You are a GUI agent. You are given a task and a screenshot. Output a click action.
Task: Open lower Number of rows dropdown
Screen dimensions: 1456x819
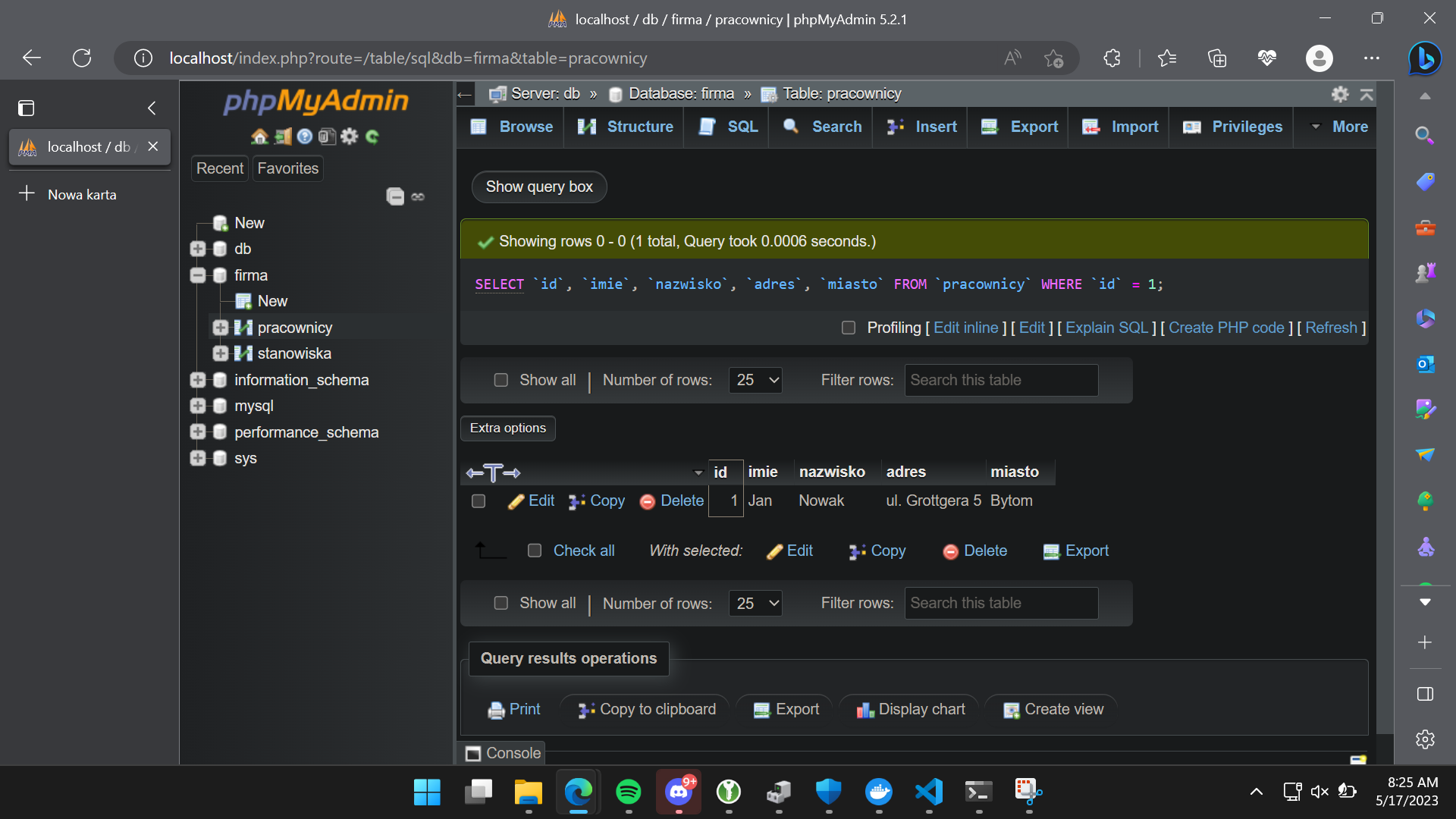point(755,603)
